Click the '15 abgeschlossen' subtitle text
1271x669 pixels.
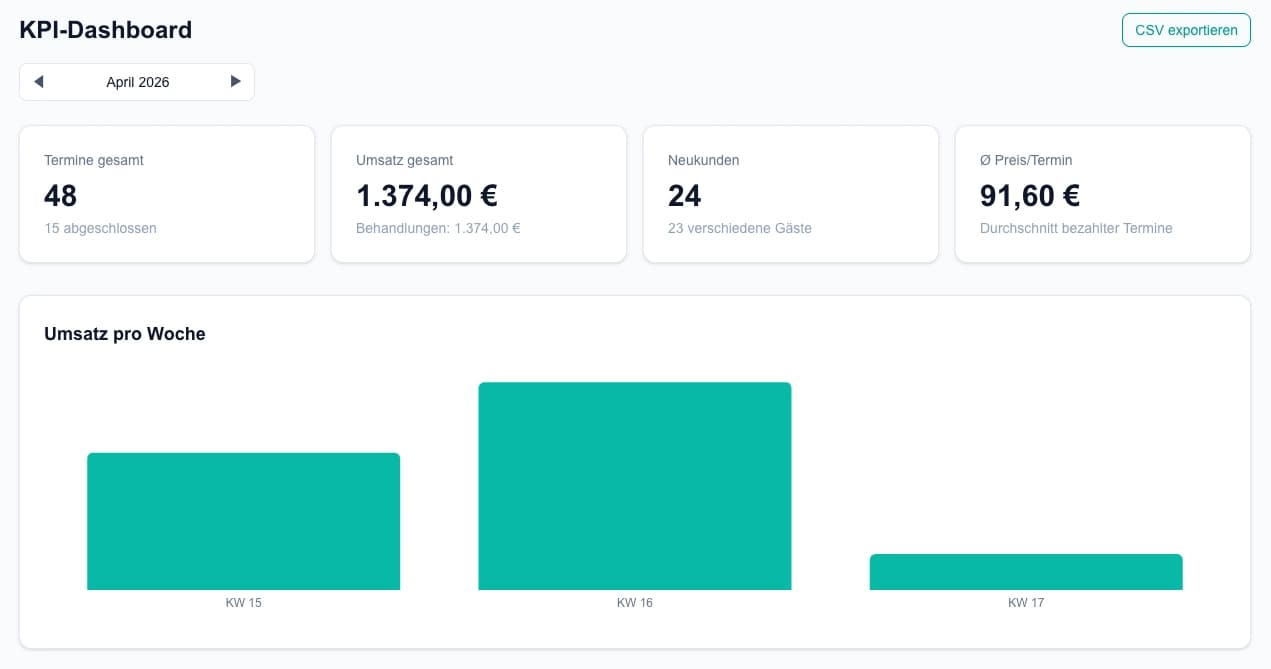[100, 228]
